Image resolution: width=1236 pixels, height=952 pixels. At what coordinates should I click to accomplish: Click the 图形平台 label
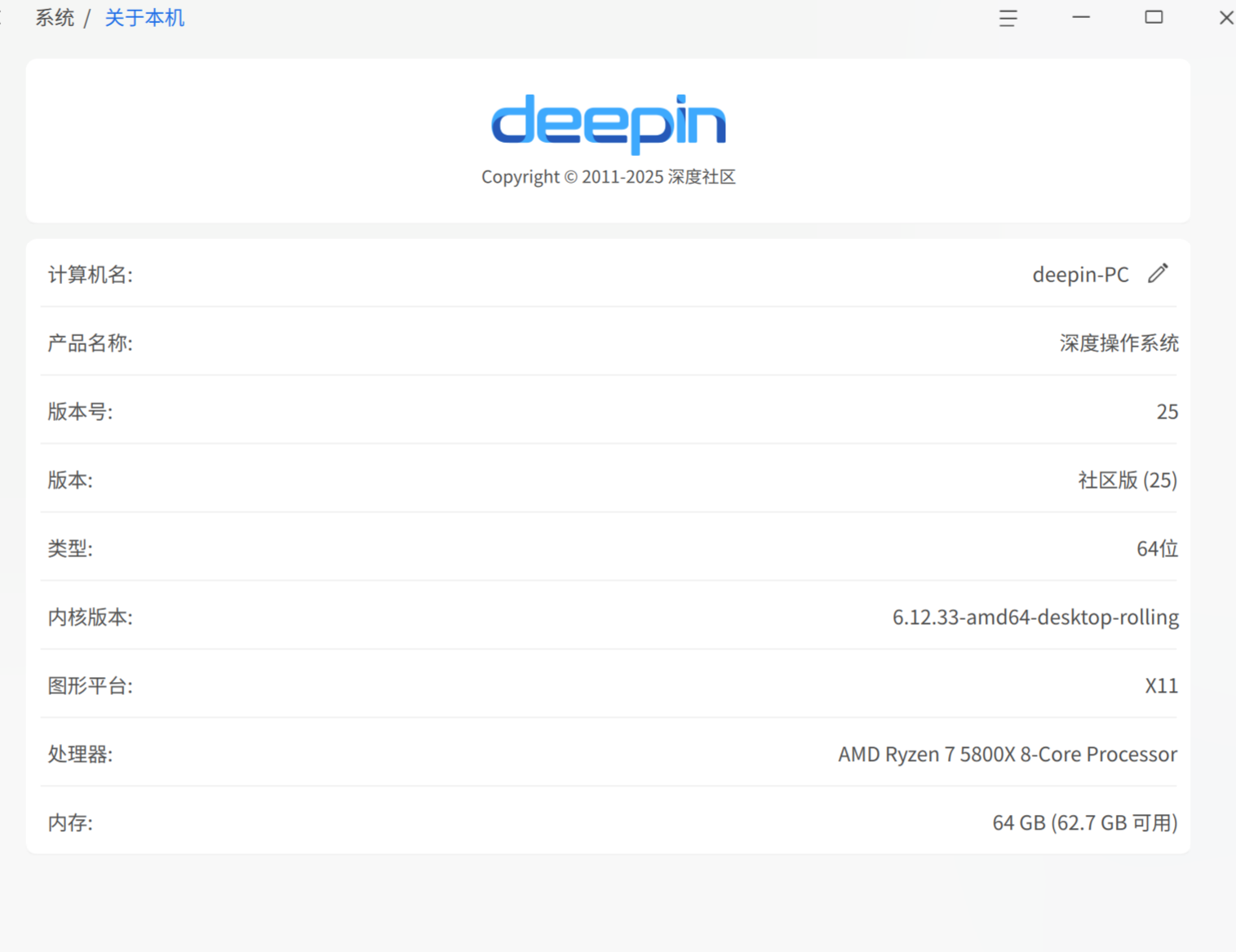[x=90, y=686]
